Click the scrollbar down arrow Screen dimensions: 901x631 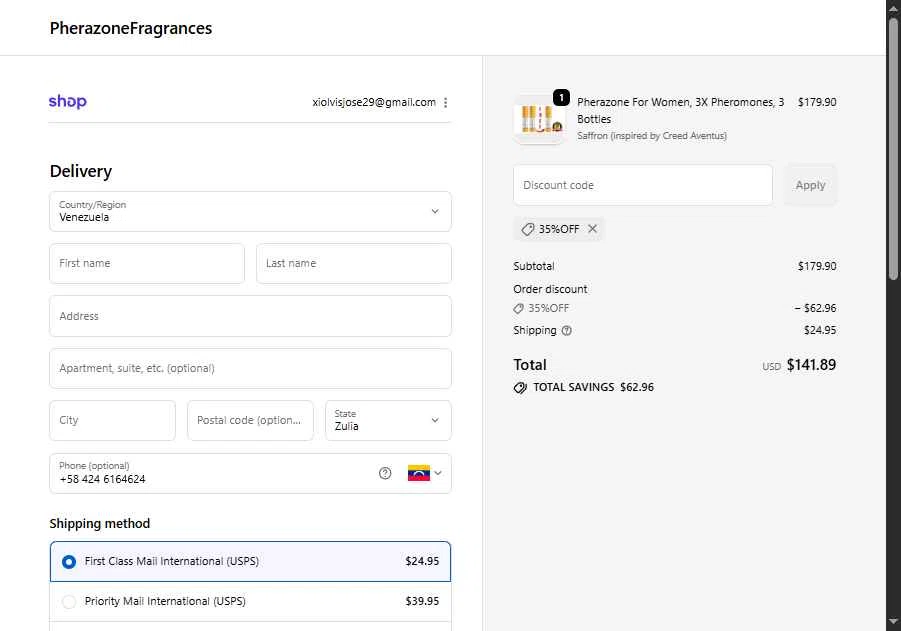point(894,621)
